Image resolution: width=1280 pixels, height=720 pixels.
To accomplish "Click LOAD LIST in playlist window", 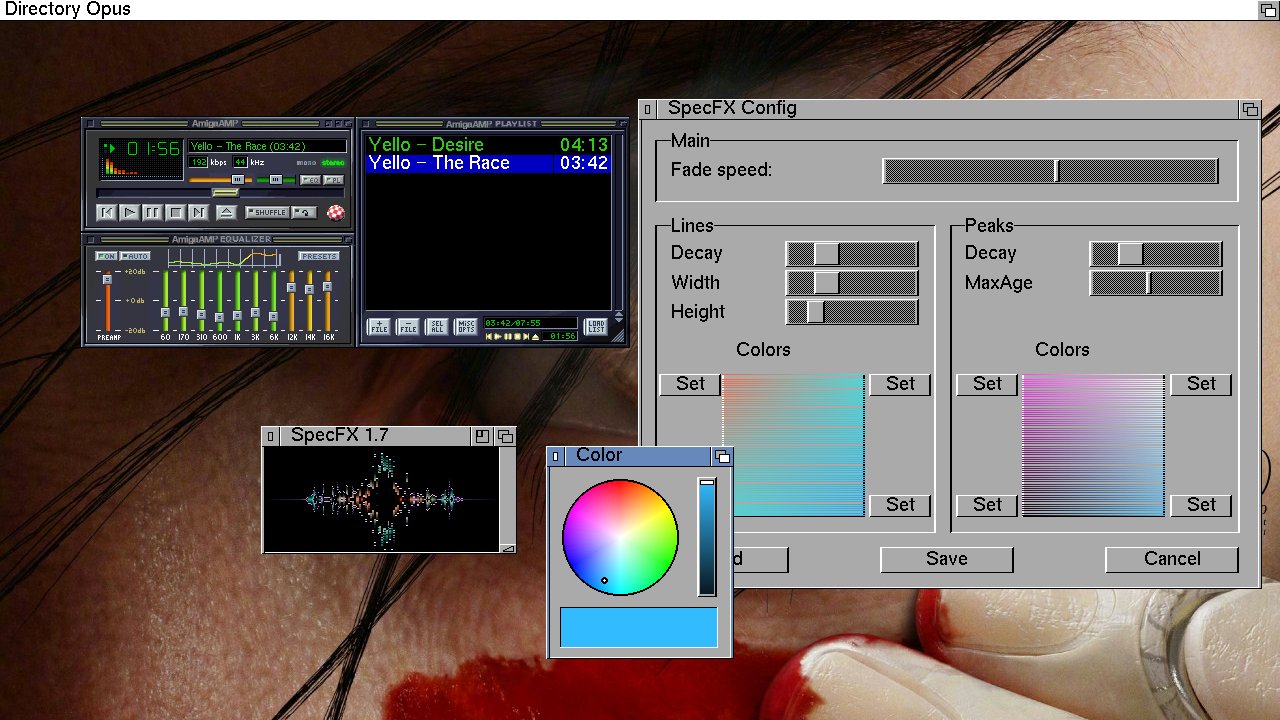I will click(596, 326).
